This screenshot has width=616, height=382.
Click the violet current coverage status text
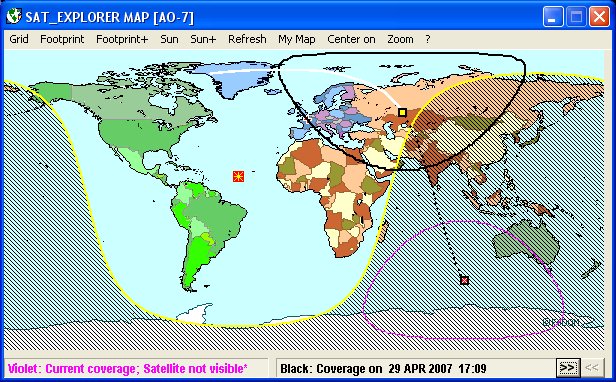pos(128,369)
